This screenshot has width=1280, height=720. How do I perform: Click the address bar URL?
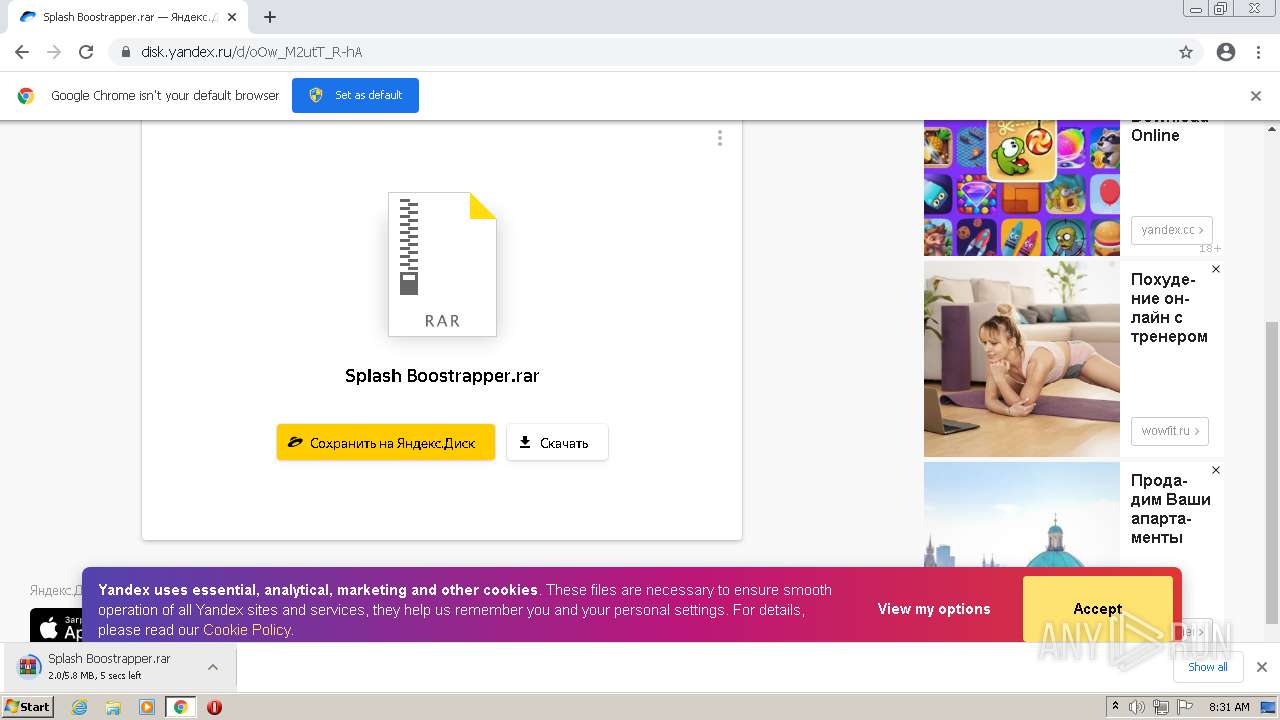252,52
